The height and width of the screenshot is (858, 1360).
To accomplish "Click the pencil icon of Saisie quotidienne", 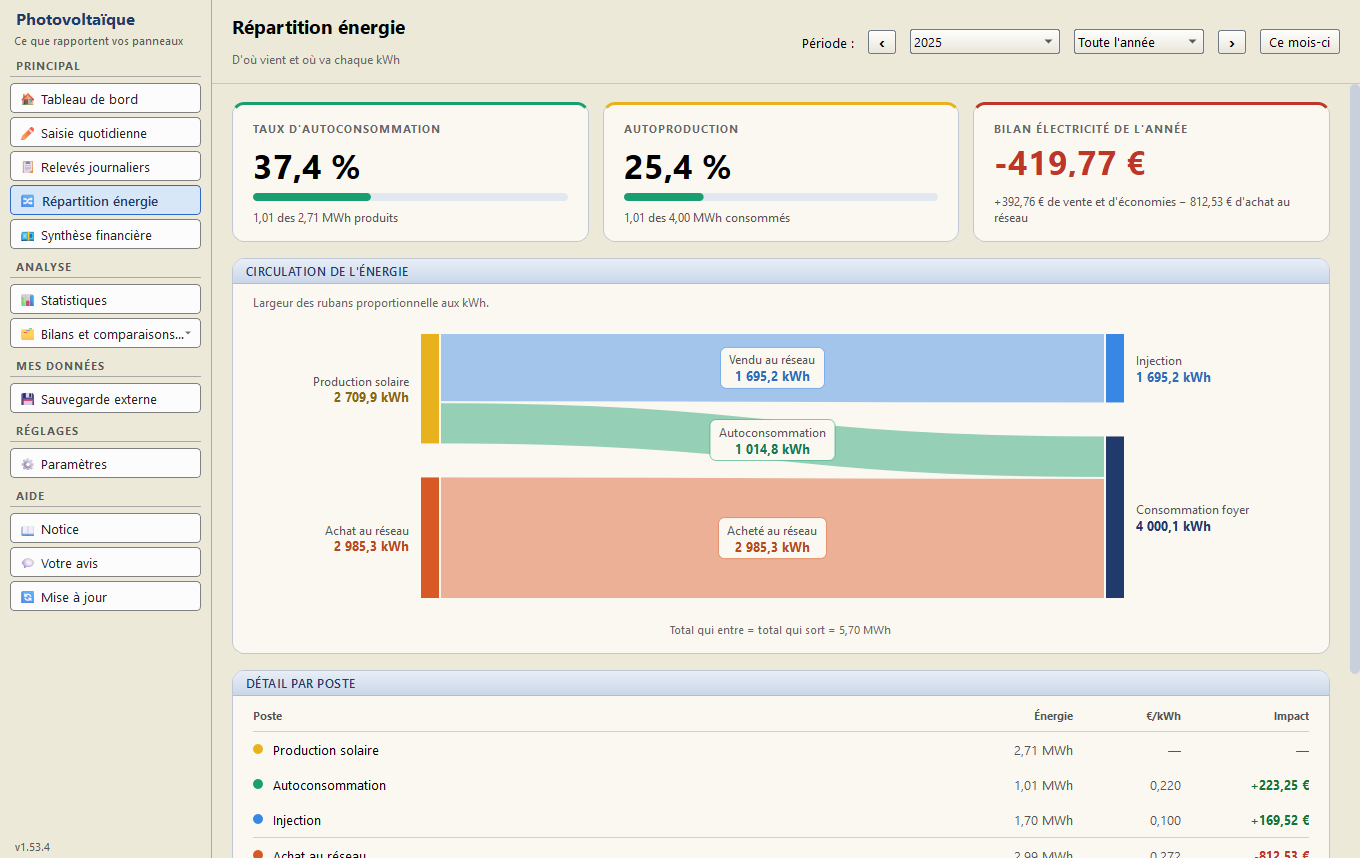I will [x=28, y=133].
